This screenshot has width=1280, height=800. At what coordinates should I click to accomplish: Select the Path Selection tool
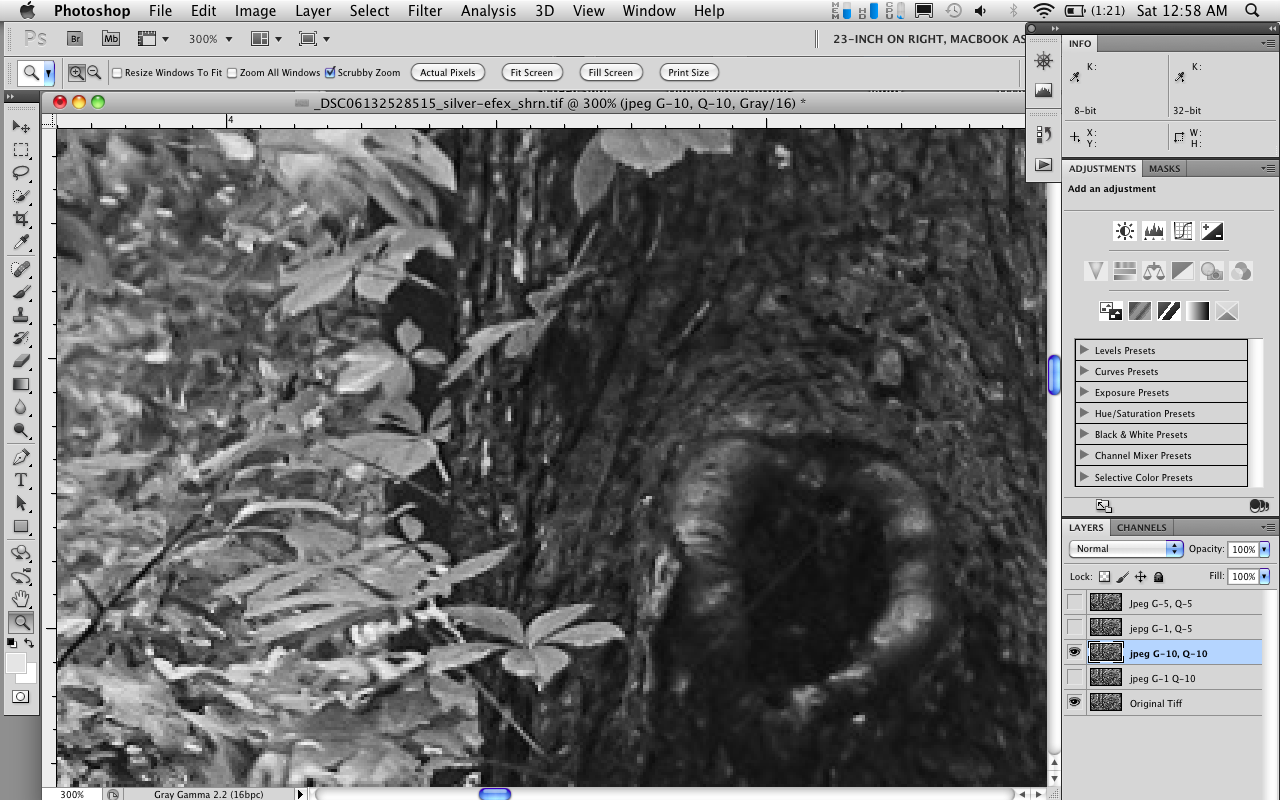(20, 504)
